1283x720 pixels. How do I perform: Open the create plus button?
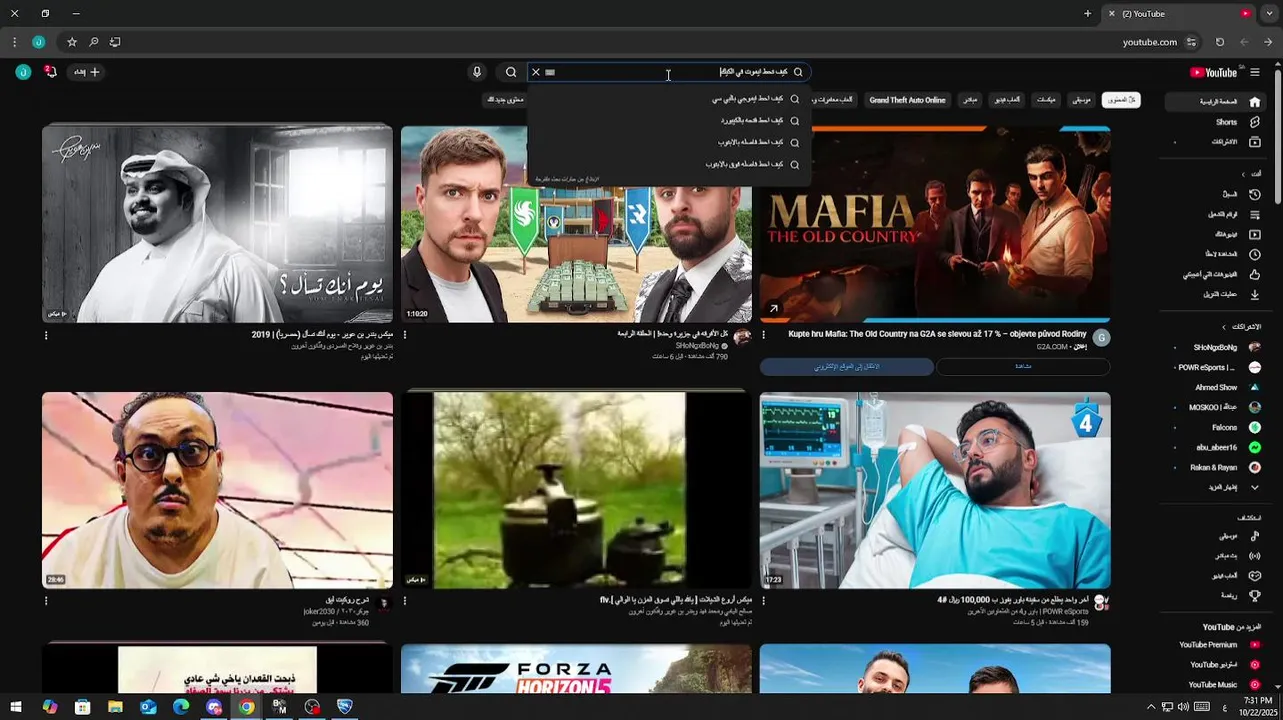click(86, 72)
